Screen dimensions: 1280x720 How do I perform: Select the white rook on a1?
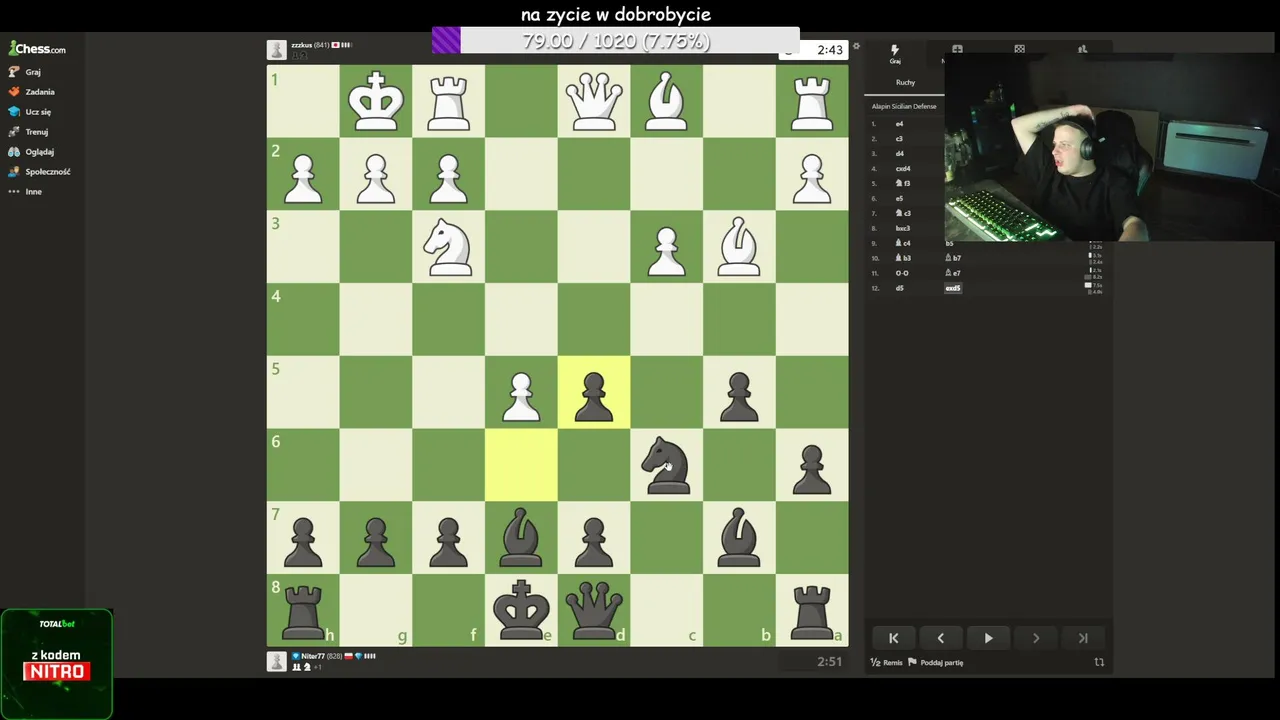click(x=812, y=101)
